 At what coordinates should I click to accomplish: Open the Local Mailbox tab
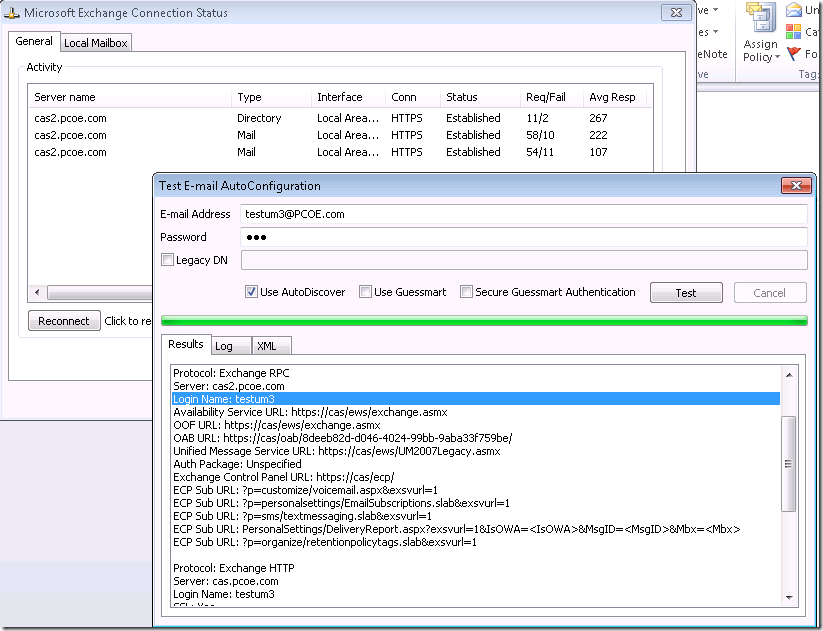click(96, 43)
